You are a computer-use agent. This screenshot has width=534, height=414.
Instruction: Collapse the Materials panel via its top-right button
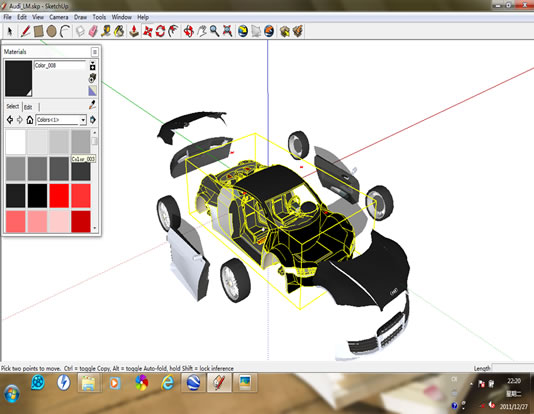[x=95, y=52]
